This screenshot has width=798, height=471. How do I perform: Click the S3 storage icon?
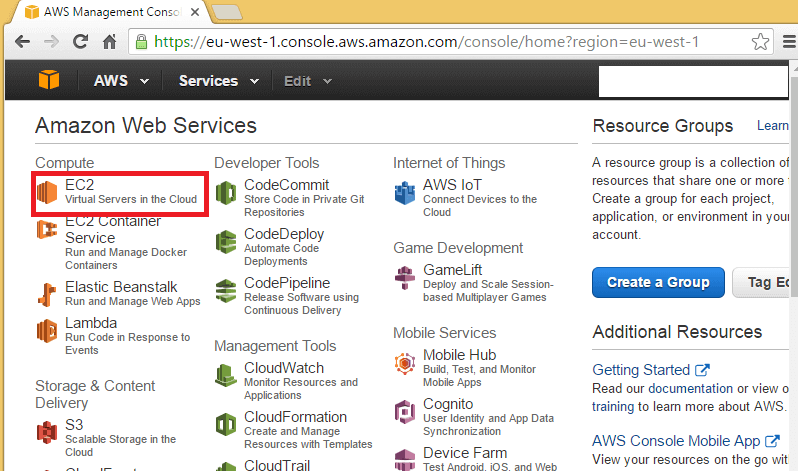coord(47,432)
